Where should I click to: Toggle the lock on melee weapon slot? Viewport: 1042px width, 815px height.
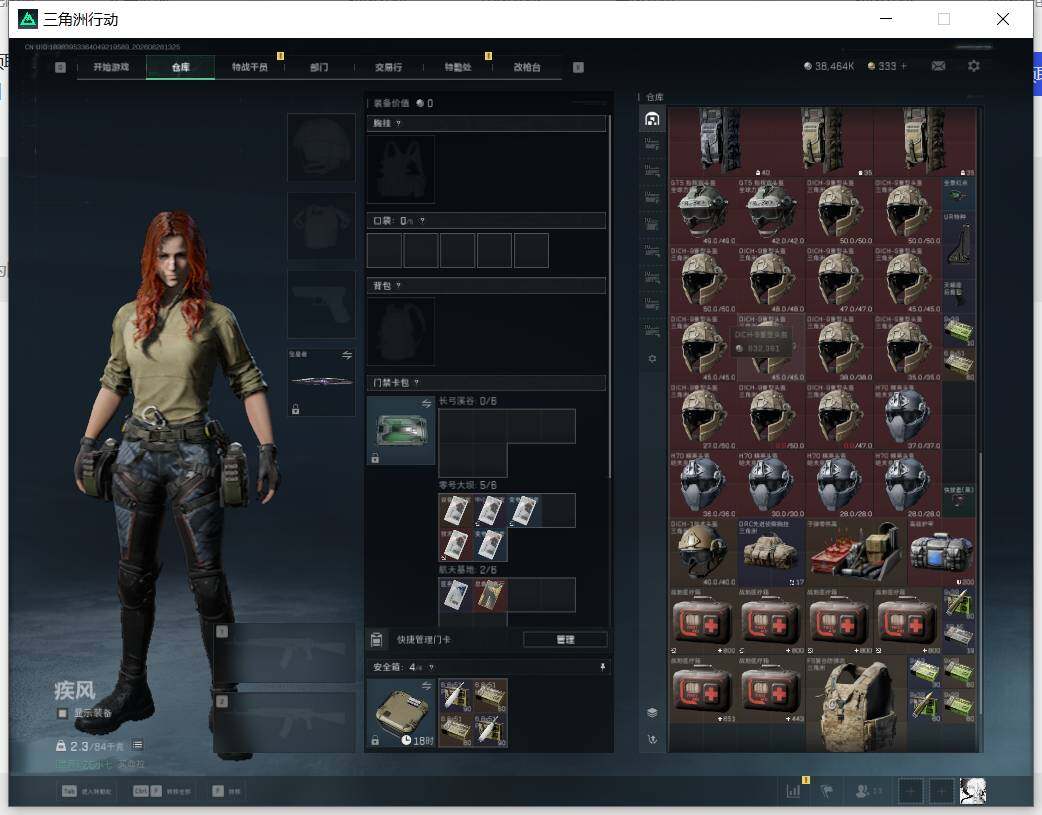click(296, 409)
